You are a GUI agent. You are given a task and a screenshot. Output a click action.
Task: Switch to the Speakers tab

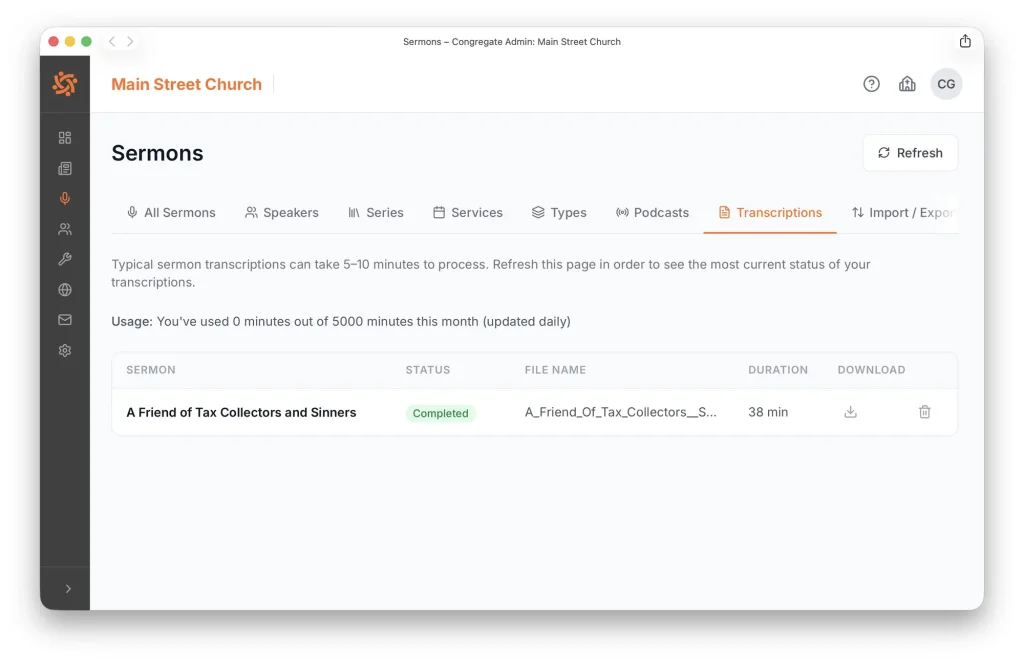pos(281,212)
